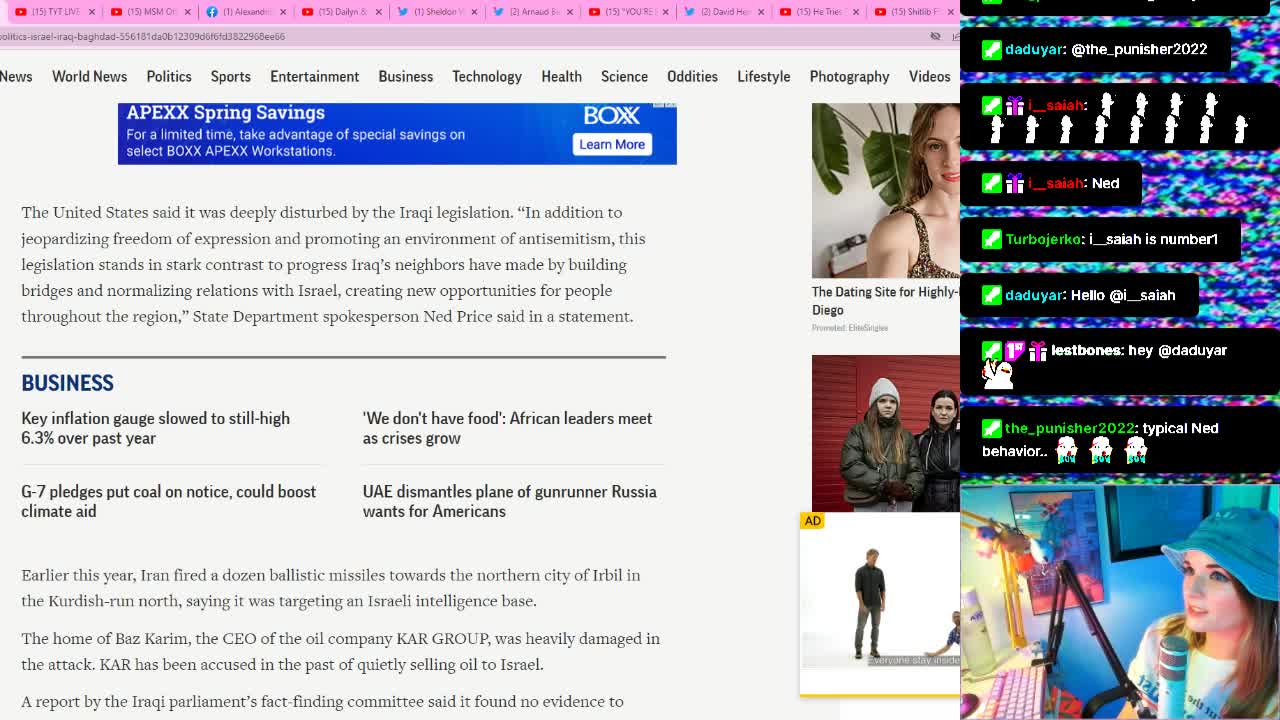The width and height of the screenshot is (1280, 720).
Task: Close the Dailyn YouTube tab
Action: [x=379, y=12]
